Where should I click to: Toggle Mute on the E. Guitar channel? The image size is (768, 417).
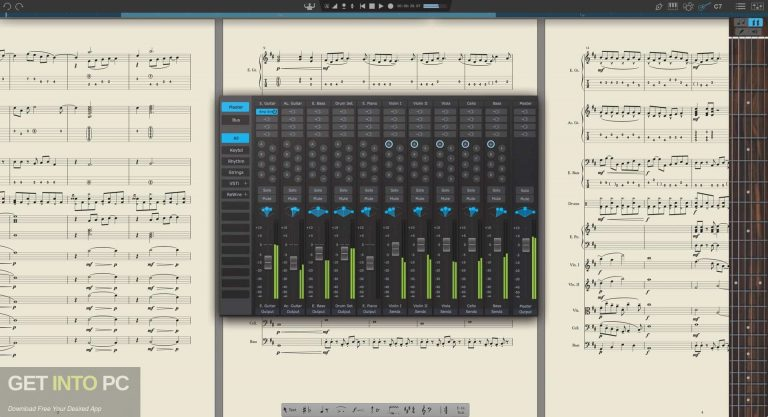pyautogui.click(x=267, y=198)
